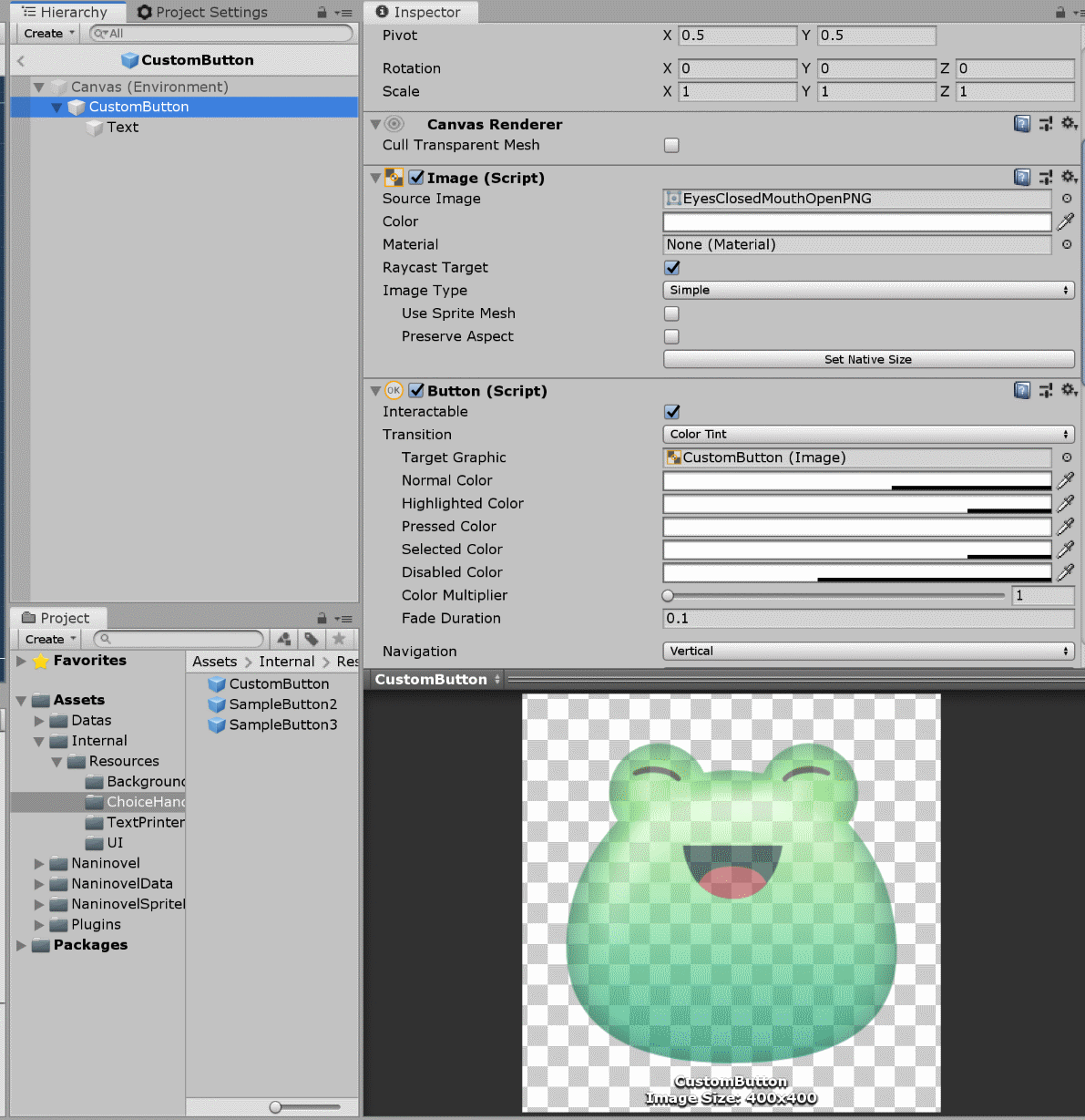Select the Inspector tab
Viewport: 1085px width, 1120px height.
[x=420, y=12]
